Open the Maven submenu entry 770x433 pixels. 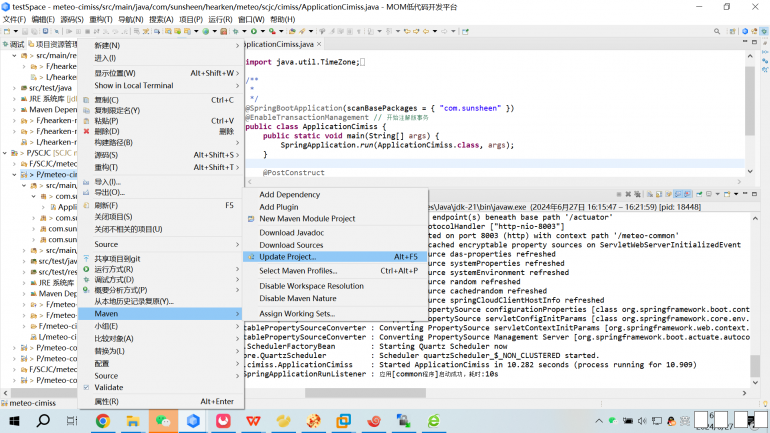pyautogui.click(x=106, y=314)
